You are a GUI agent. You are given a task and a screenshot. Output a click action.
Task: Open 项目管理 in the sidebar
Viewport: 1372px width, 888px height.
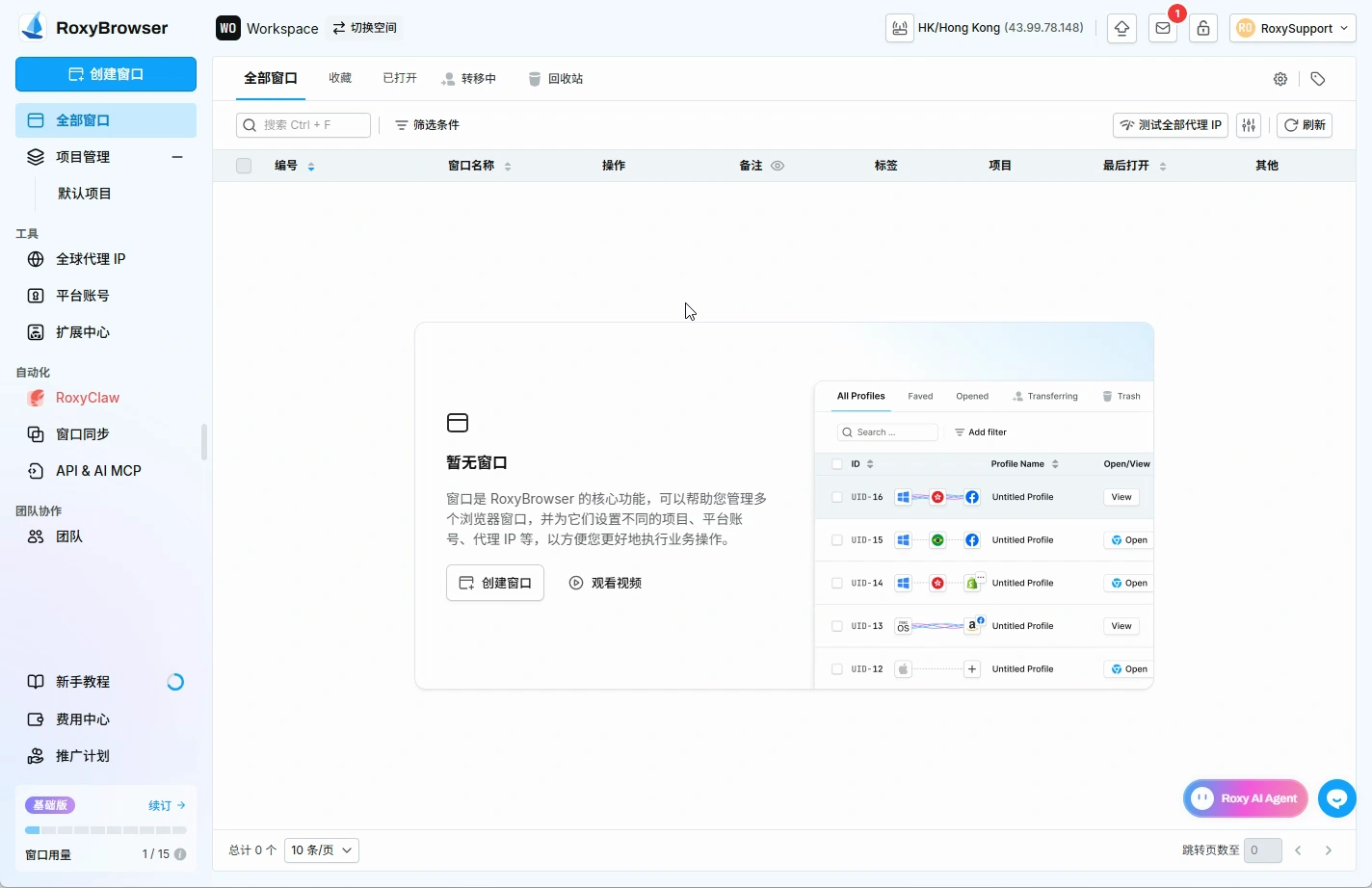(83, 157)
